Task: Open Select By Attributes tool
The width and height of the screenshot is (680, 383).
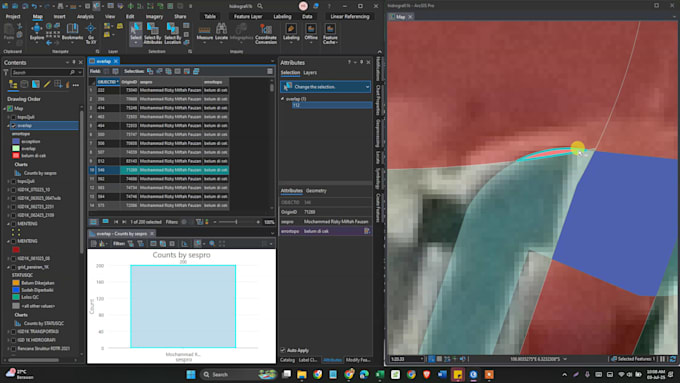Action: pyautogui.click(x=153, y=33)
